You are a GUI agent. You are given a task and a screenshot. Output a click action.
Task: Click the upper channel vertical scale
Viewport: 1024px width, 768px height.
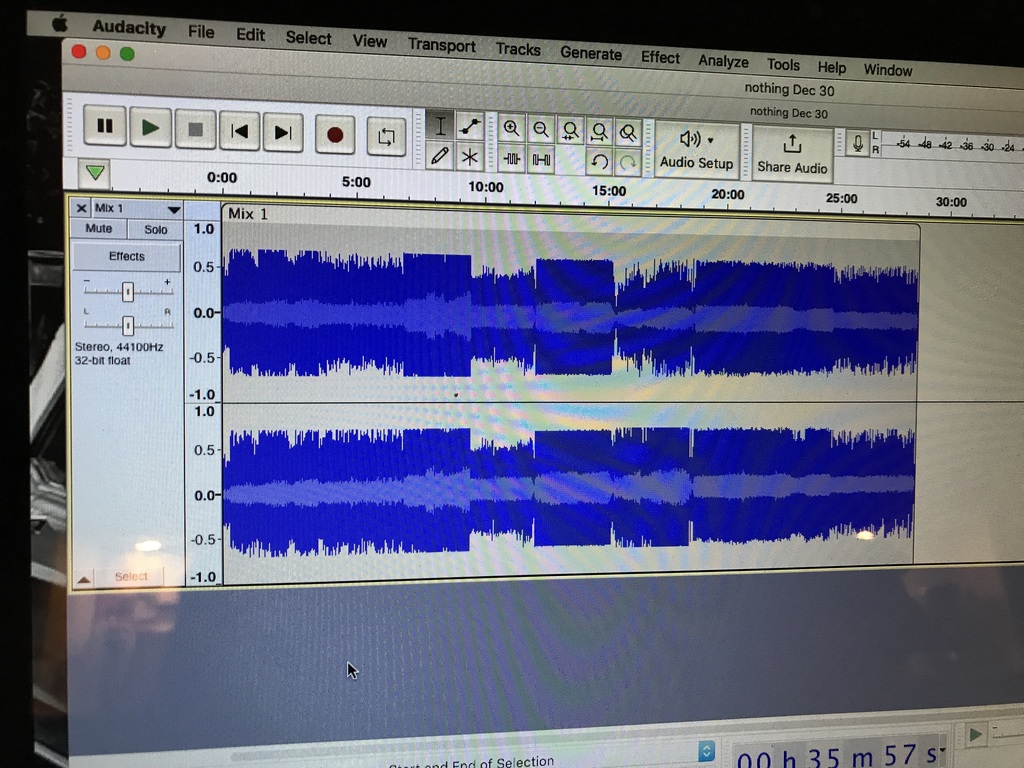tap(203, 312)
